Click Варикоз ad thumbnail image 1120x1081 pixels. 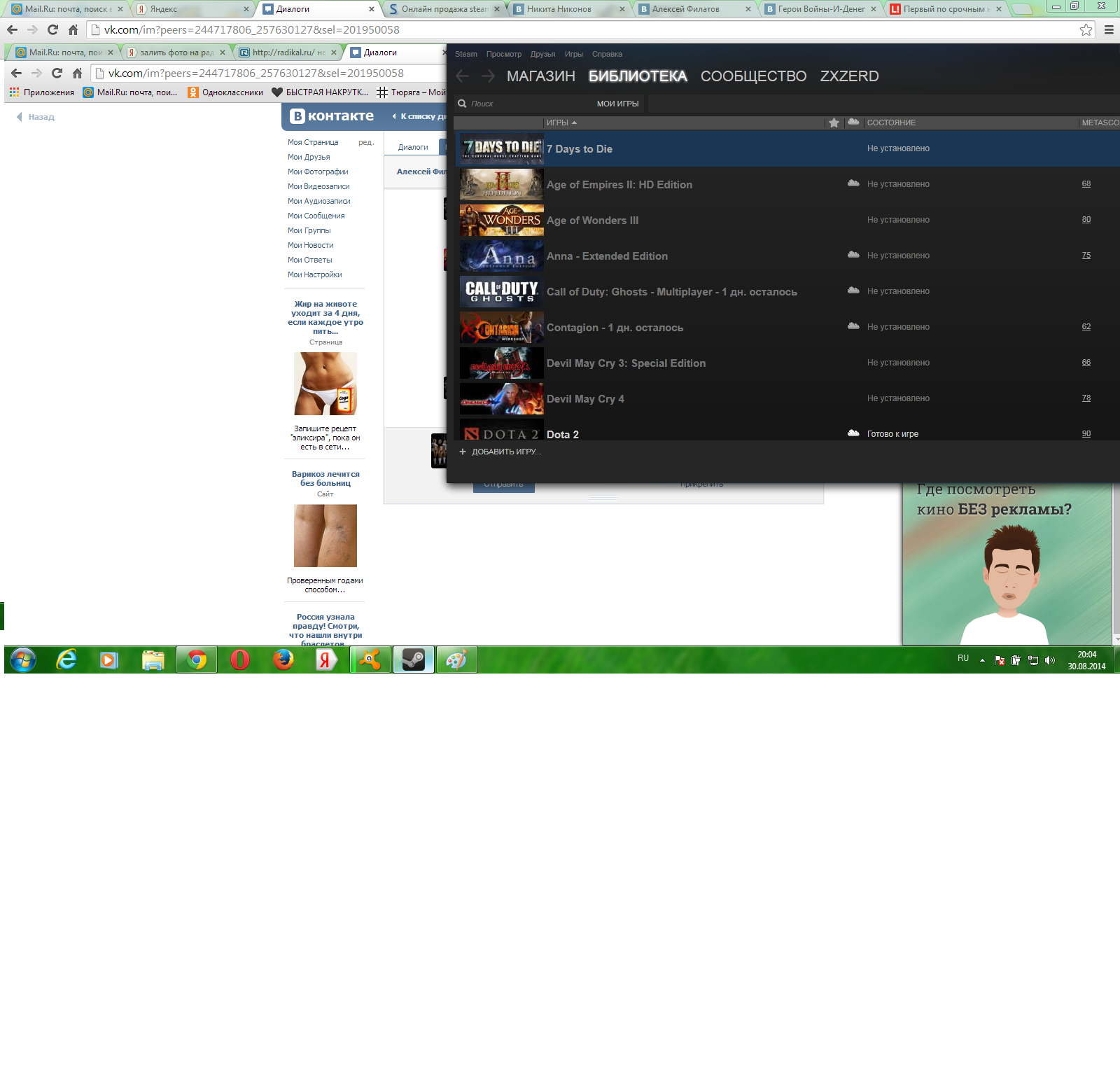pos(325,536)
